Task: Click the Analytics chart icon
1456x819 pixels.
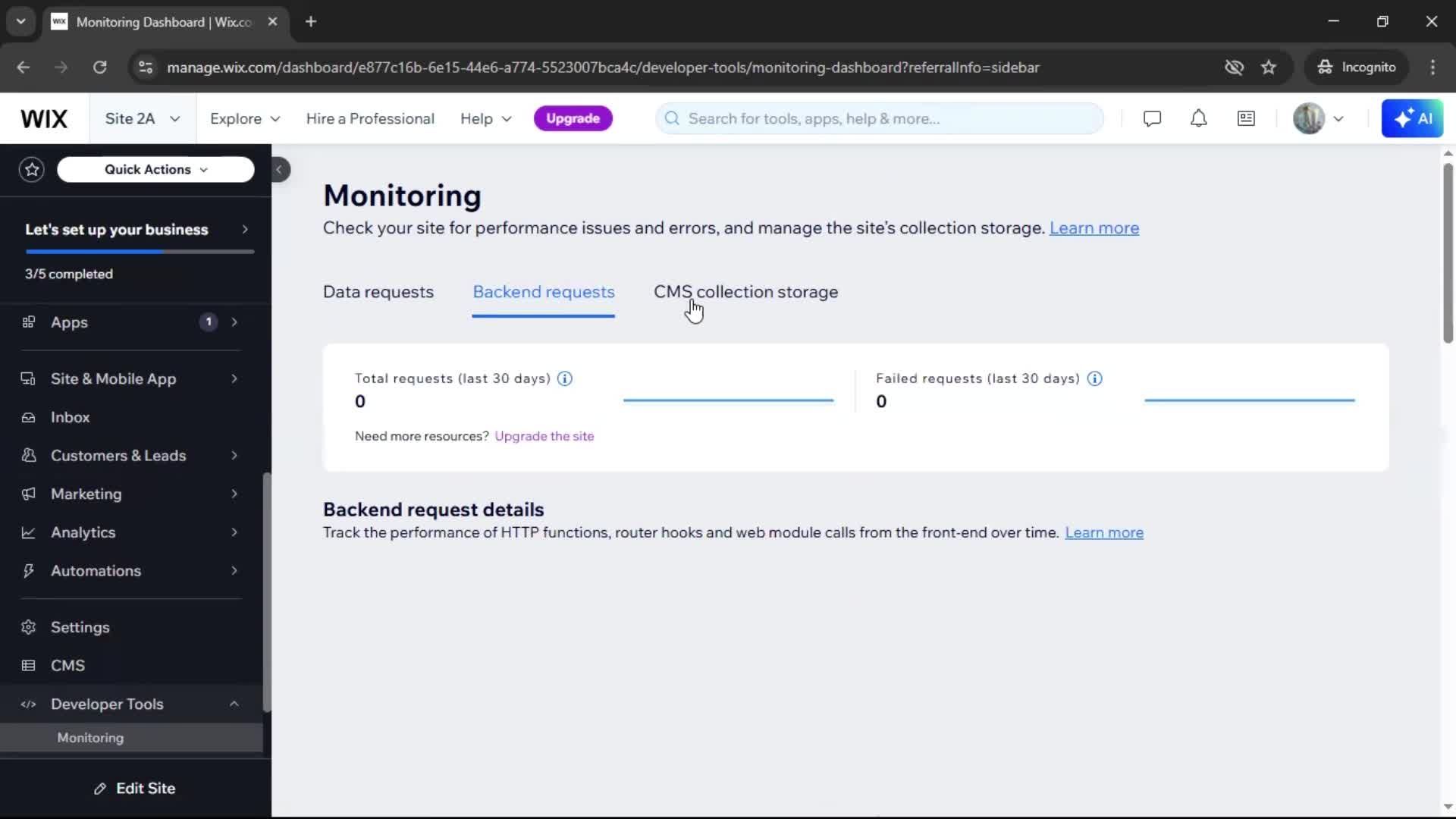Action: 29,533
